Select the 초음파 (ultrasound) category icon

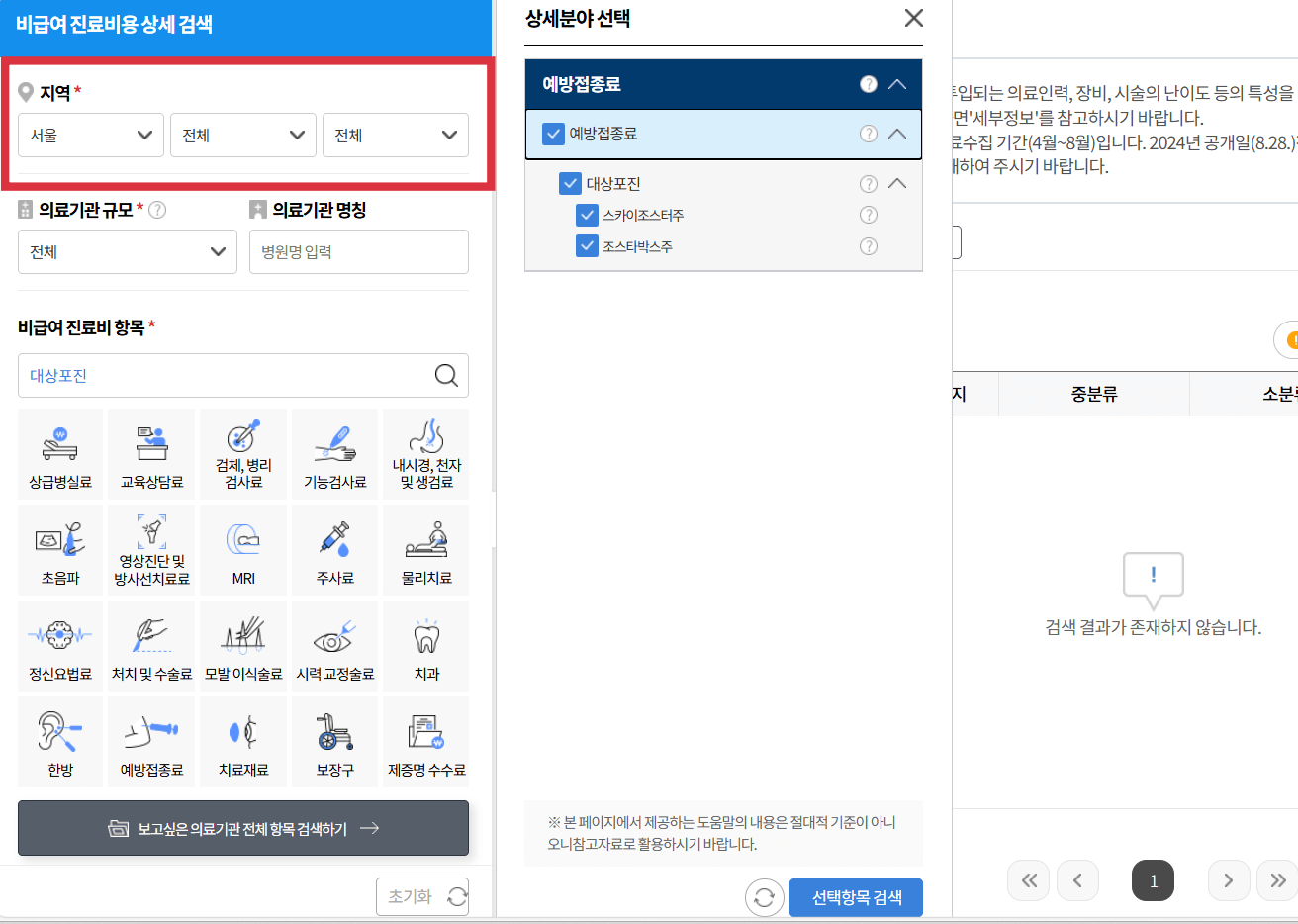pyautogui.click(x=59, y=550)
